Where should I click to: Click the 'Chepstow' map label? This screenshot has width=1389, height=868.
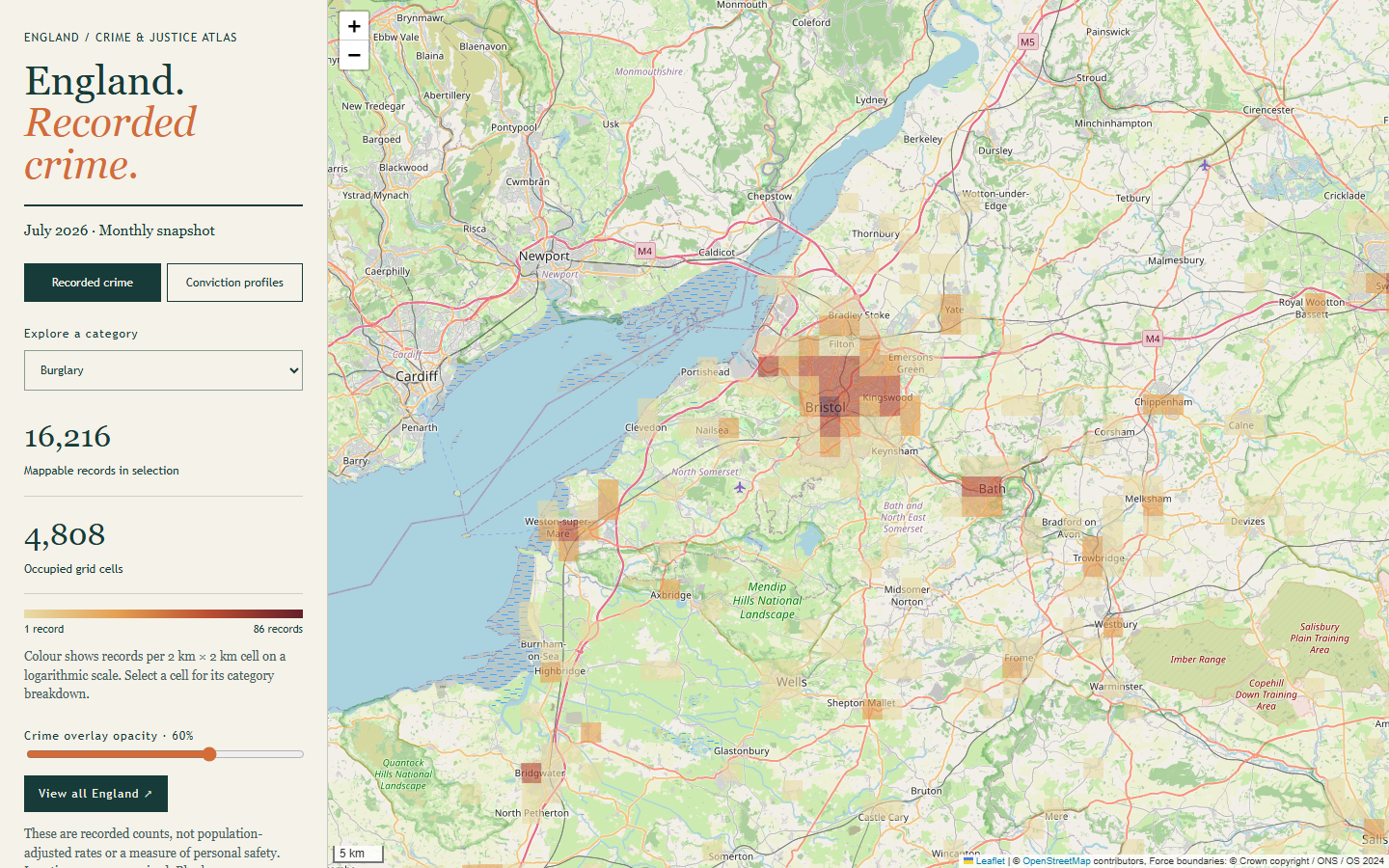tap(770, 196)
